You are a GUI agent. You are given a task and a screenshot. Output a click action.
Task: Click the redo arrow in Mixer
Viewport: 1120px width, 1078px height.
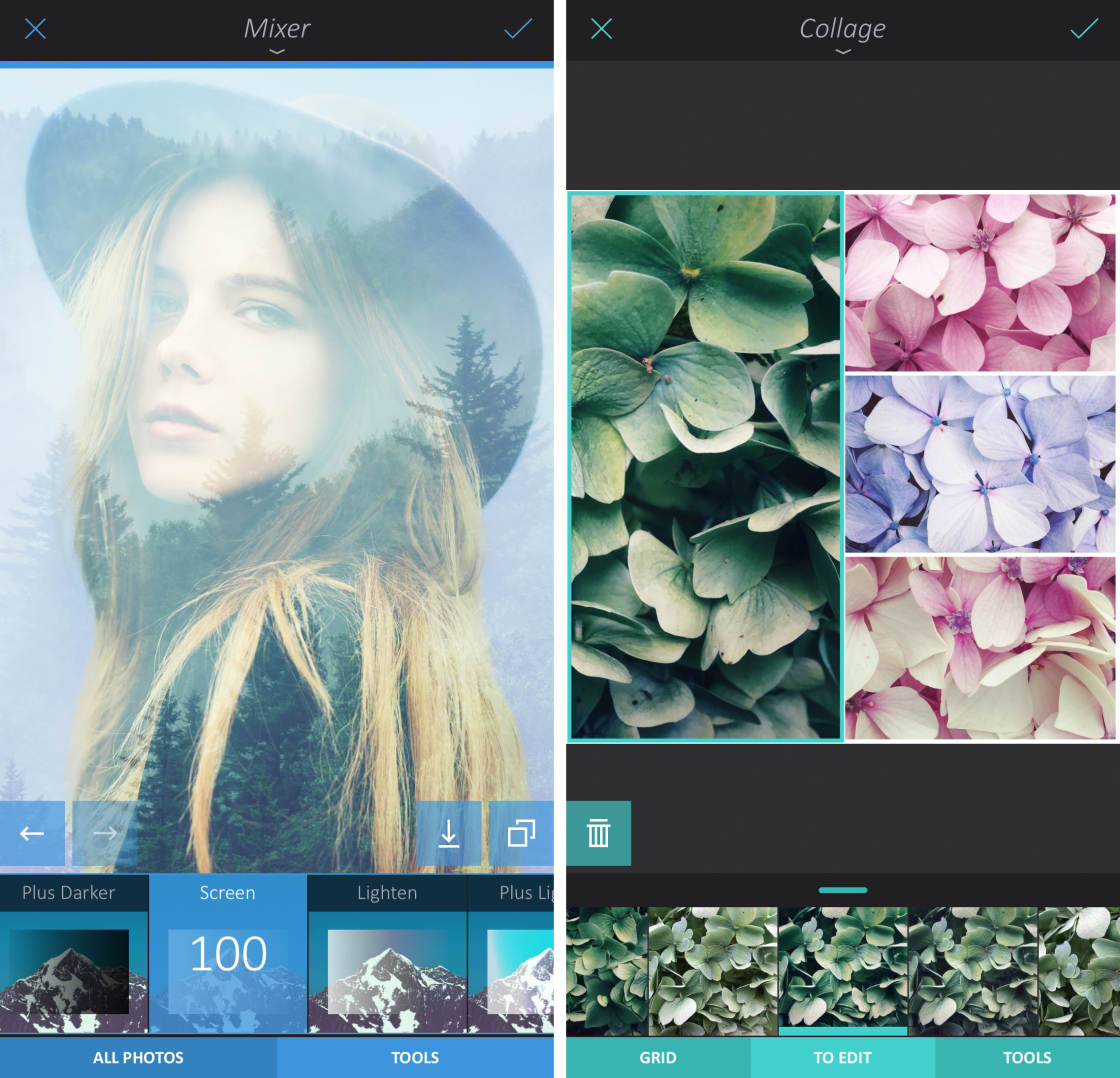pyautogui.click(x=103, y=833)
